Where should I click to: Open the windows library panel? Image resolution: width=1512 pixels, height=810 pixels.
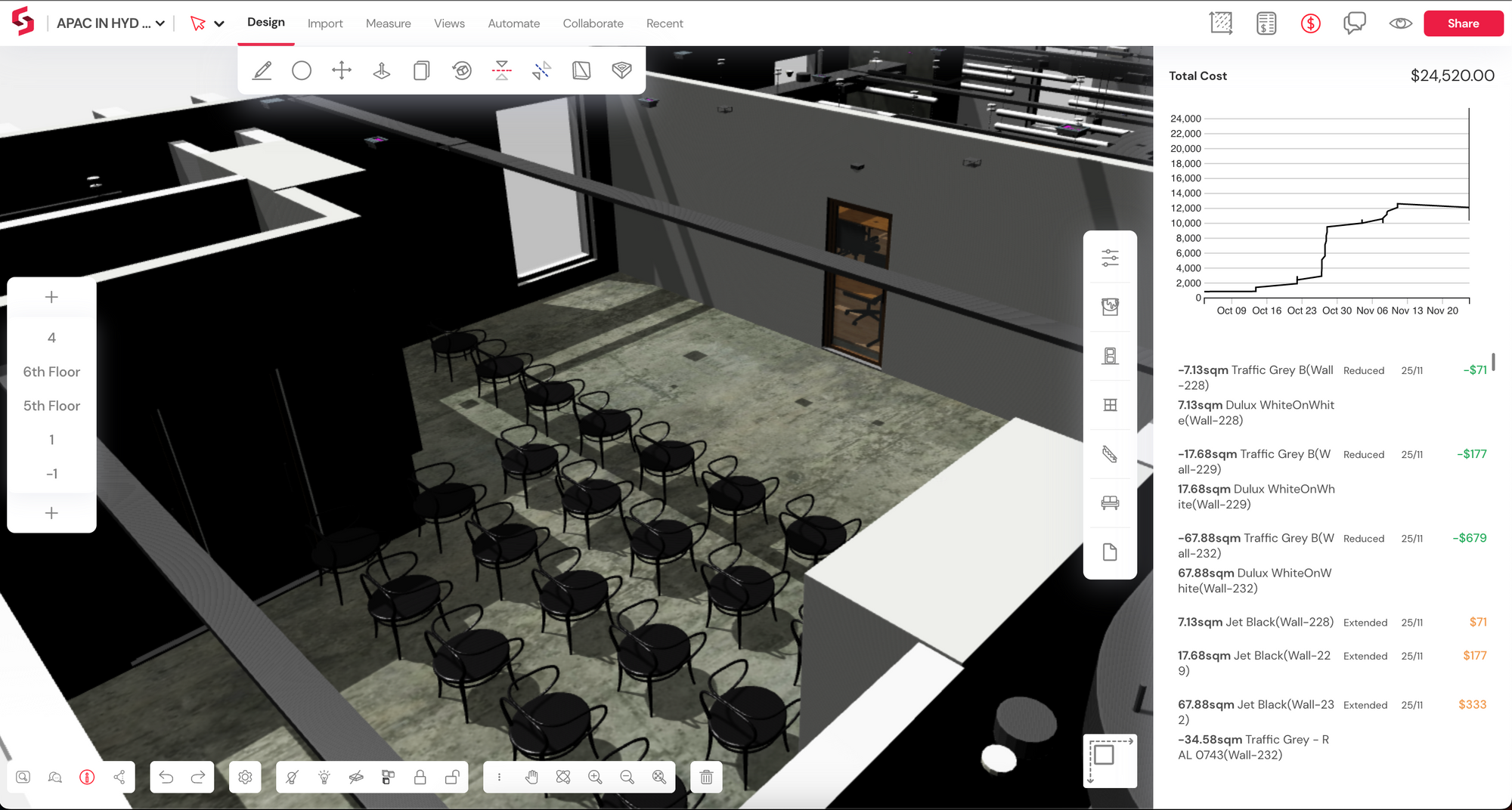[1110, 405]
